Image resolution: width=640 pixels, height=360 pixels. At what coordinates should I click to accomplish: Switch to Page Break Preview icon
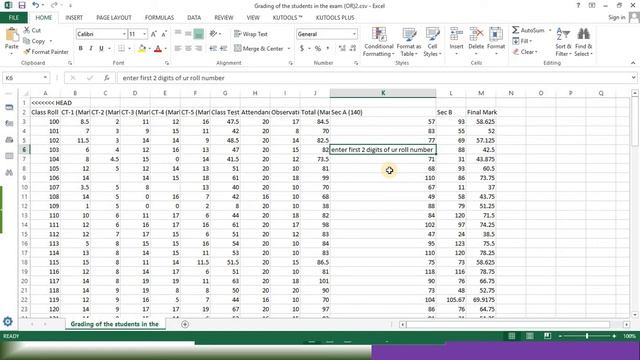(547, 336)
